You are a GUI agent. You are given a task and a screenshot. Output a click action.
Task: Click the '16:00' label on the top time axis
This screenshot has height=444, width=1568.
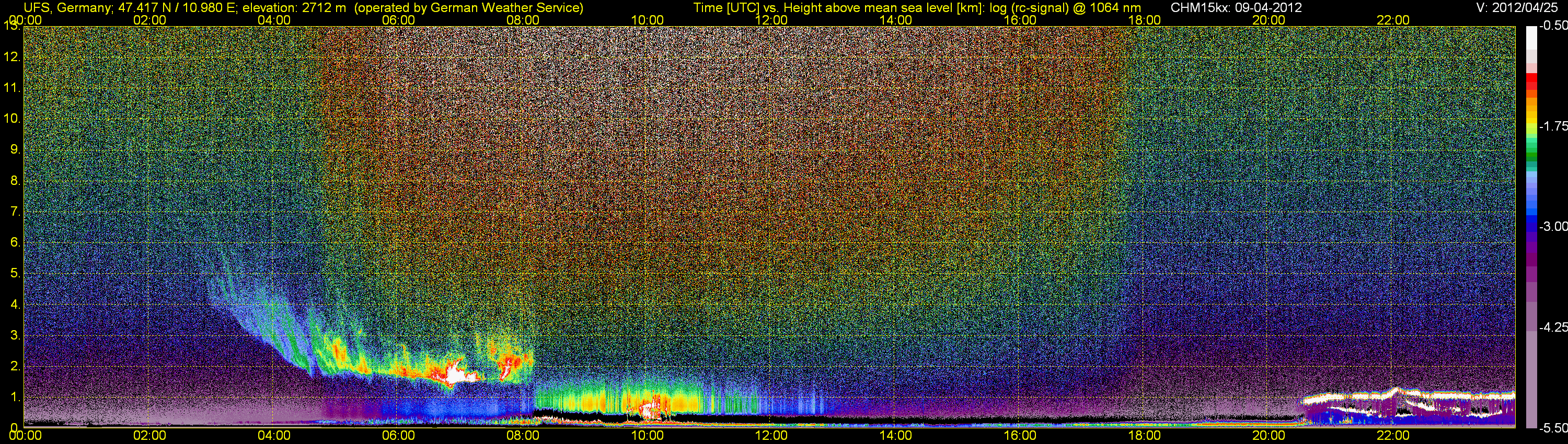1020,20
